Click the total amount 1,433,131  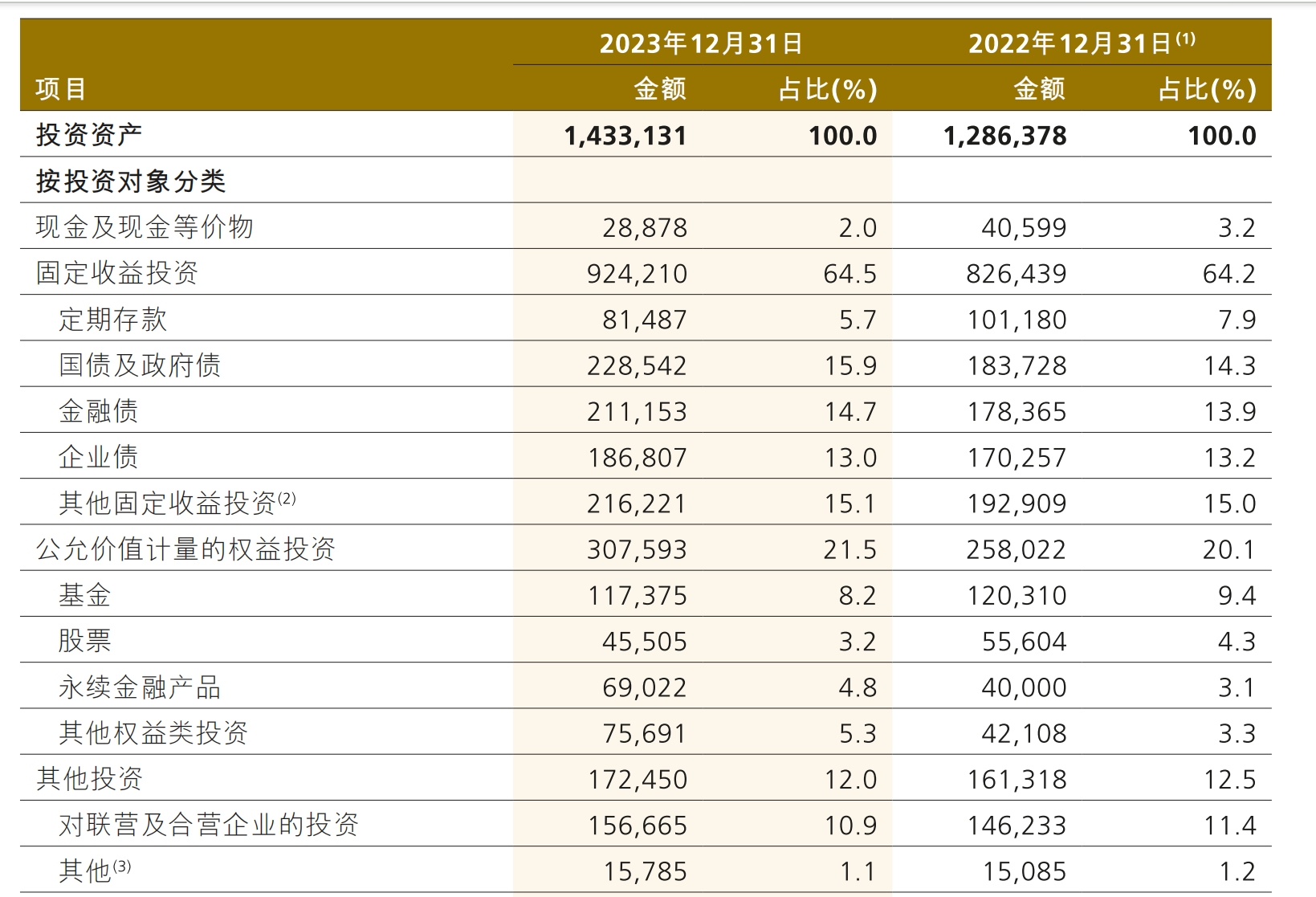pyautogui.click(x=625, y=136)
